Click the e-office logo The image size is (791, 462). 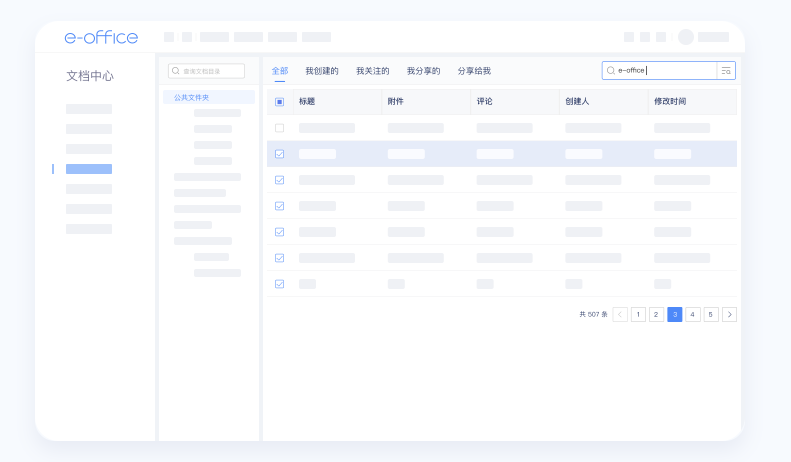click(101, 37)
